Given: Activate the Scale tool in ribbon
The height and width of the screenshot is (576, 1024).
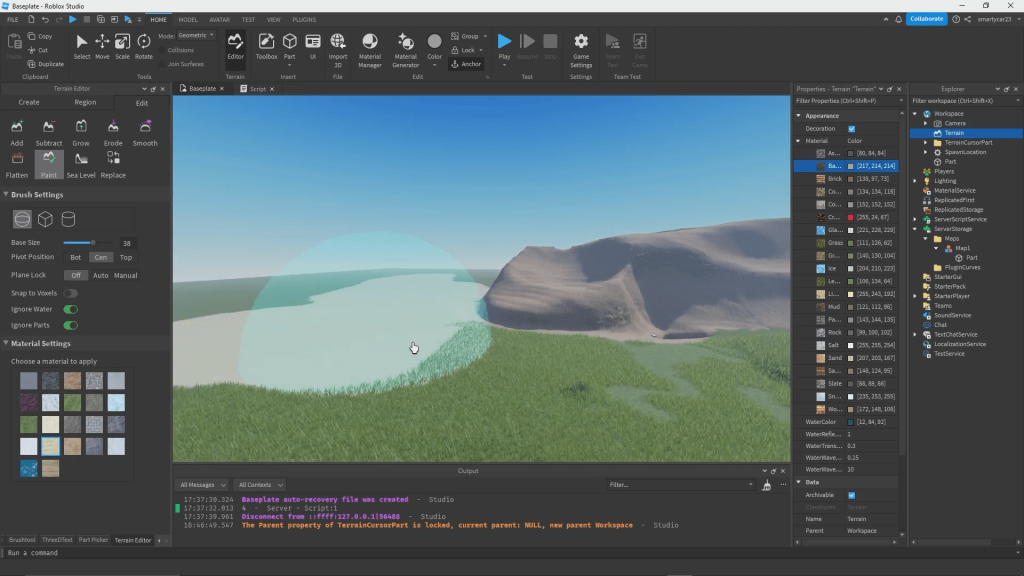Looking at the screenshot, I should click(x=122, y=47).
